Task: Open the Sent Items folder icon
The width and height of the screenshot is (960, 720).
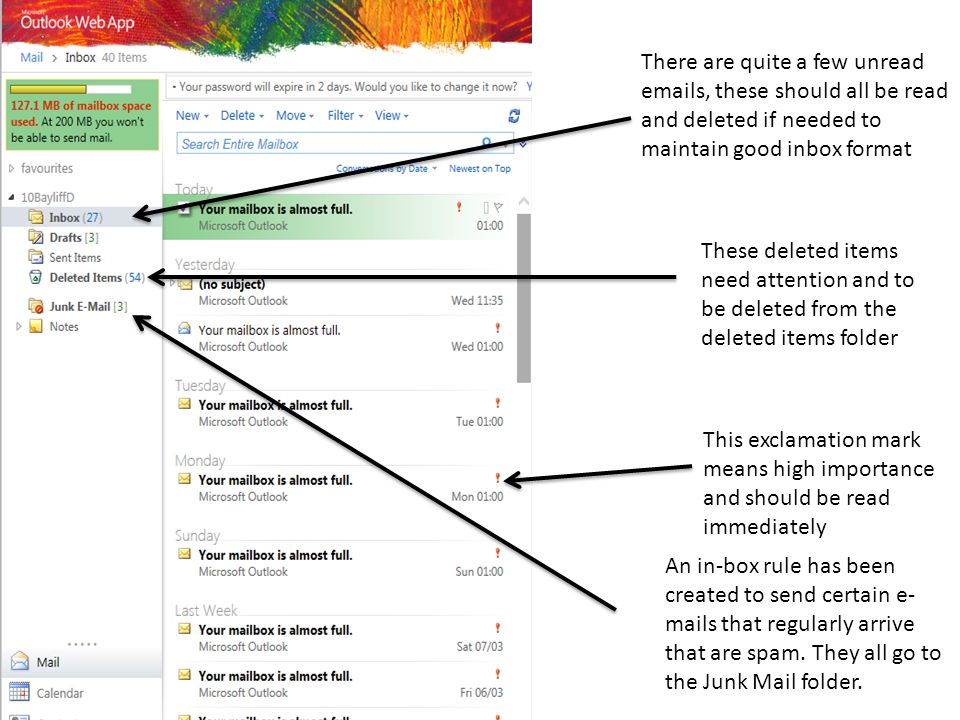Action: coord(36,257)
